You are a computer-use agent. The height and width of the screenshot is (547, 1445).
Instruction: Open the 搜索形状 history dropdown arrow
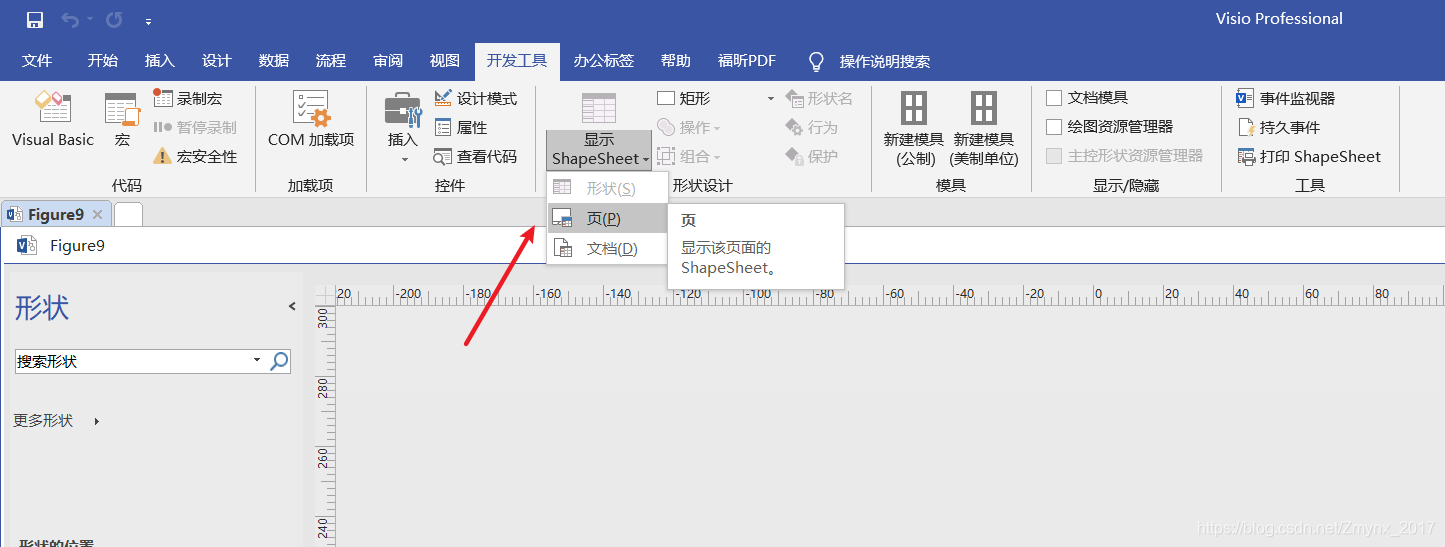[x=257, y=361]
